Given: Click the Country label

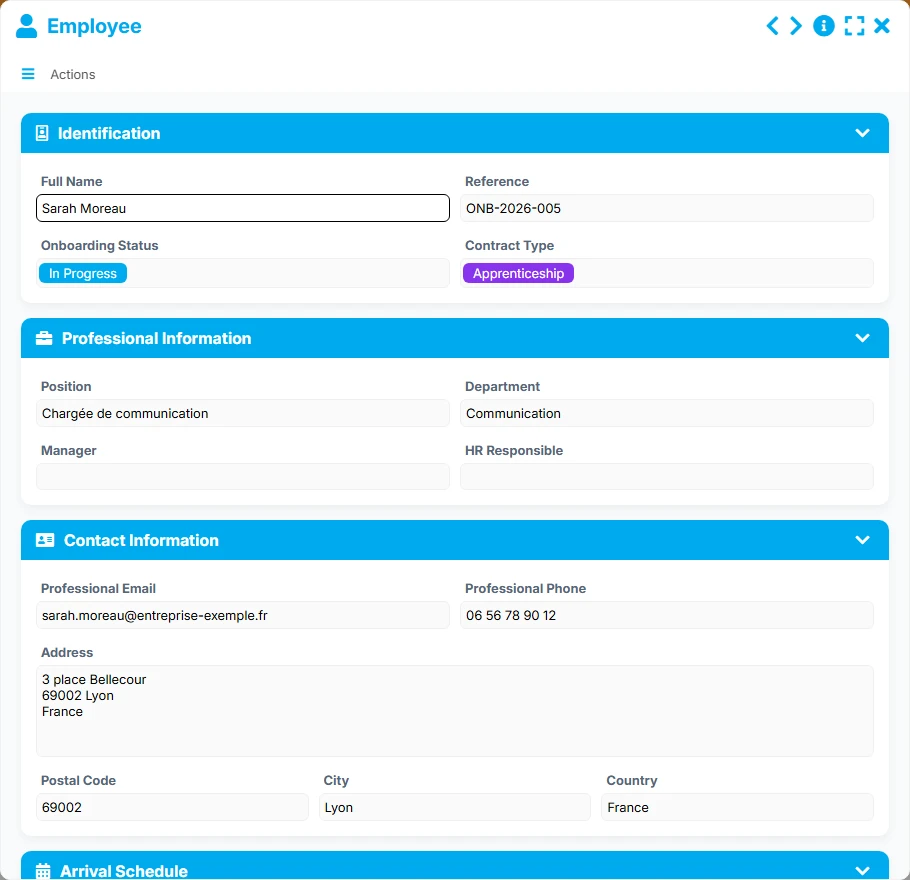Looking at the screenshot, I should (x=631, y=780).
